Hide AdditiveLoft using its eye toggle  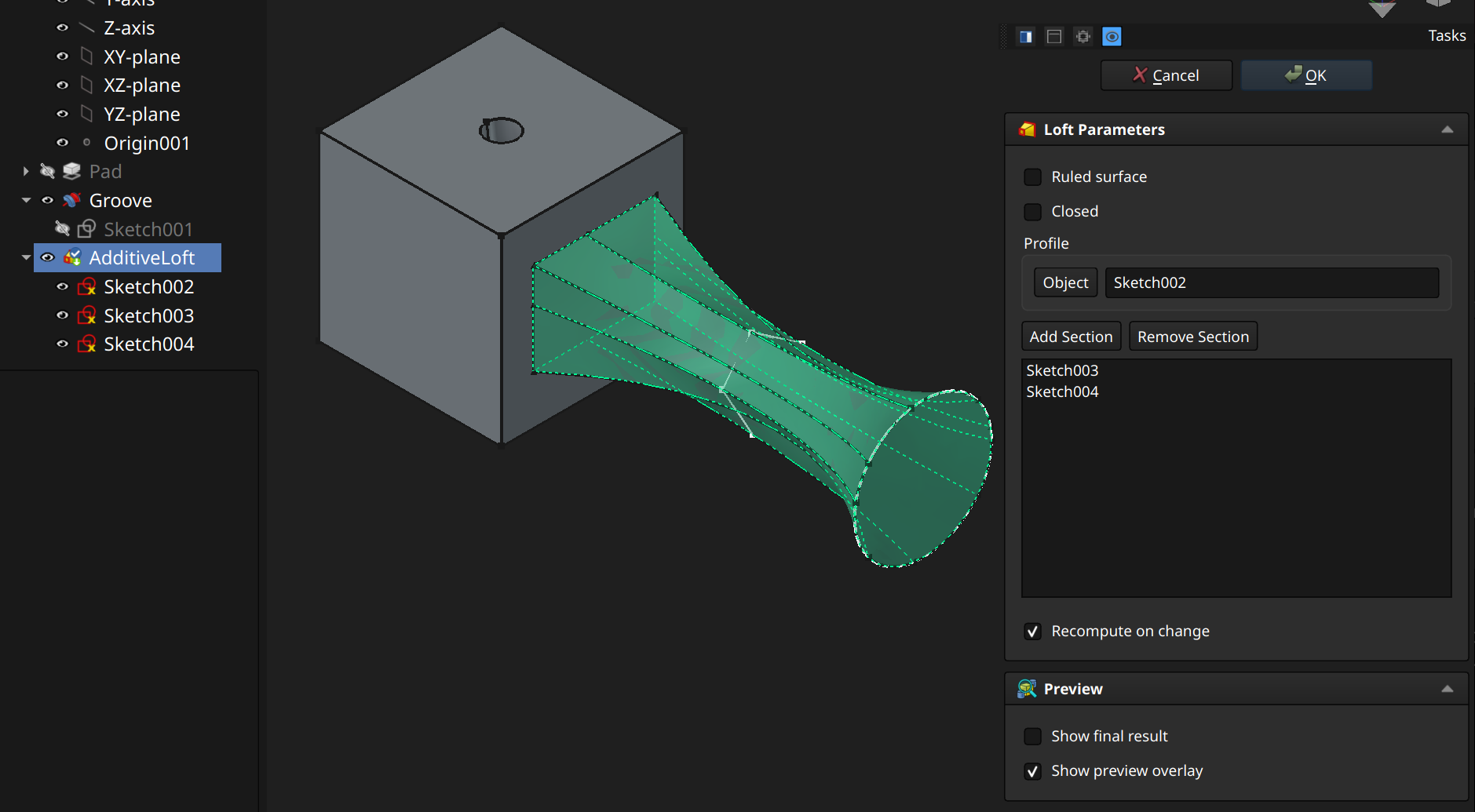[x=48, y=257]
